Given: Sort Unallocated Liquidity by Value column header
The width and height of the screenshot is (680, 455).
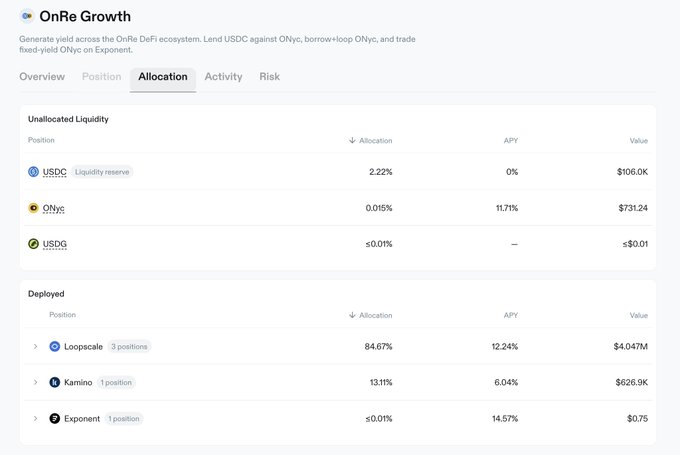Looking at the screenshot, I should [638, 140].
